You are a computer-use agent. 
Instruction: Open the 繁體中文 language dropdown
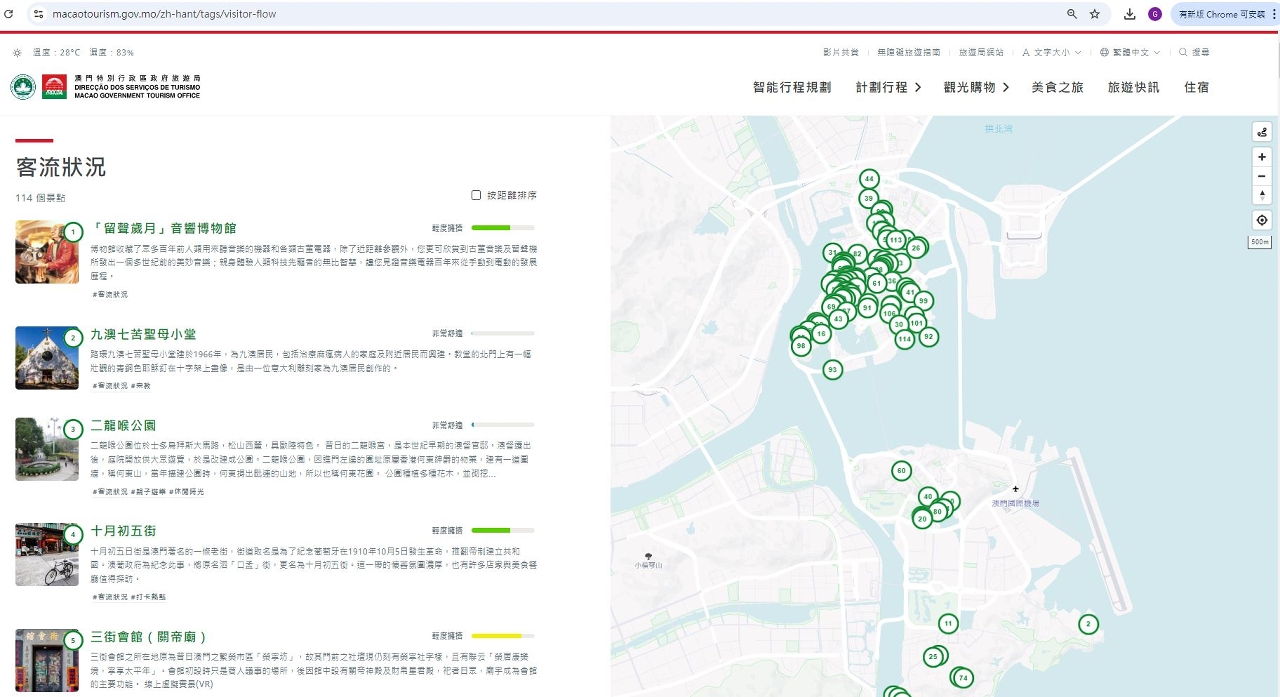1130,52
